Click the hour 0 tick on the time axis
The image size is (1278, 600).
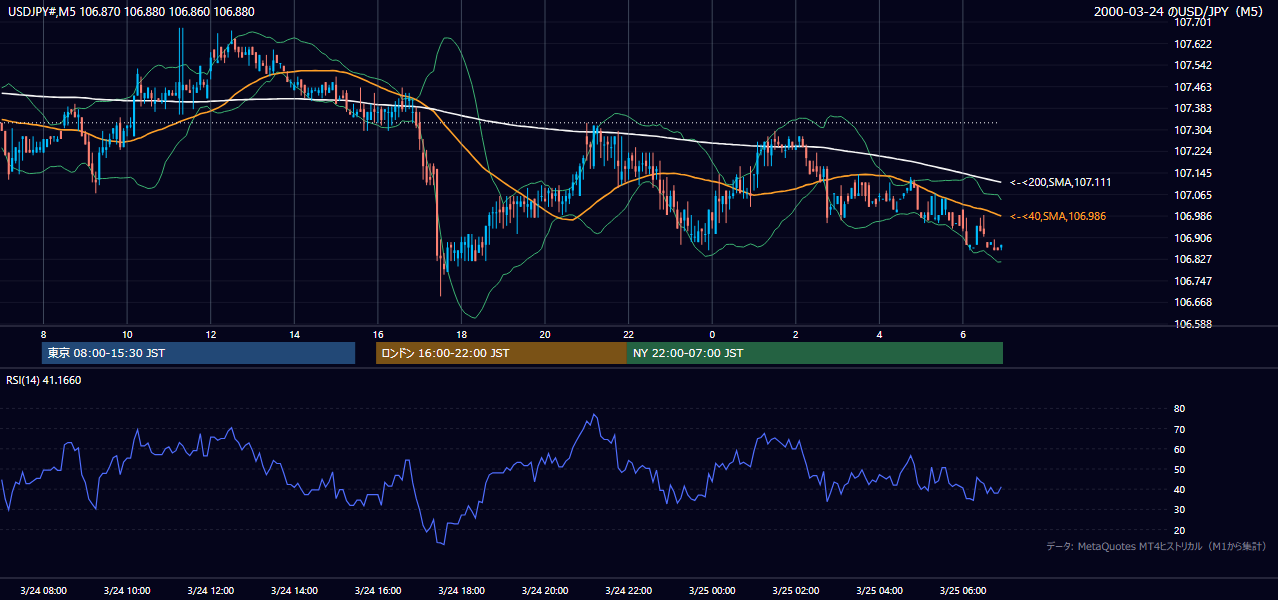(x=712, y=334)
